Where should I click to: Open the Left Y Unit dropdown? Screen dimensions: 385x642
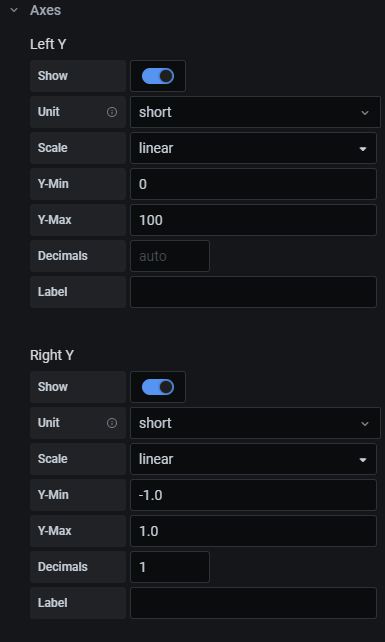click(255, 112)
